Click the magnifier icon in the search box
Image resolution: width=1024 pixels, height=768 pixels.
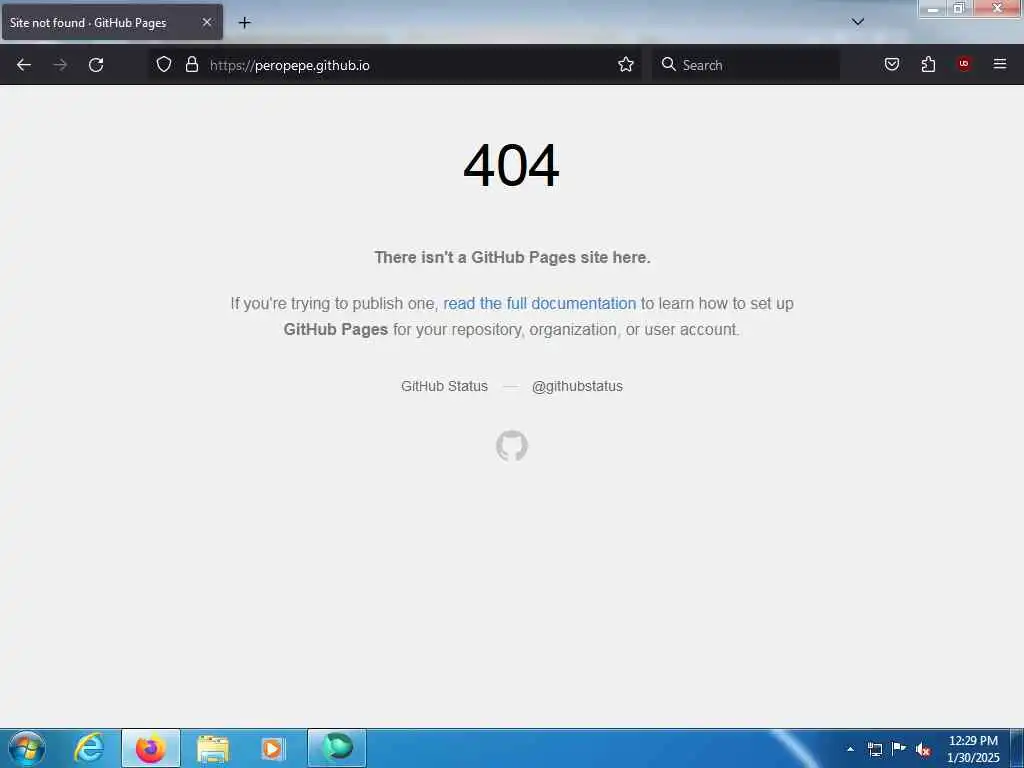668,64
